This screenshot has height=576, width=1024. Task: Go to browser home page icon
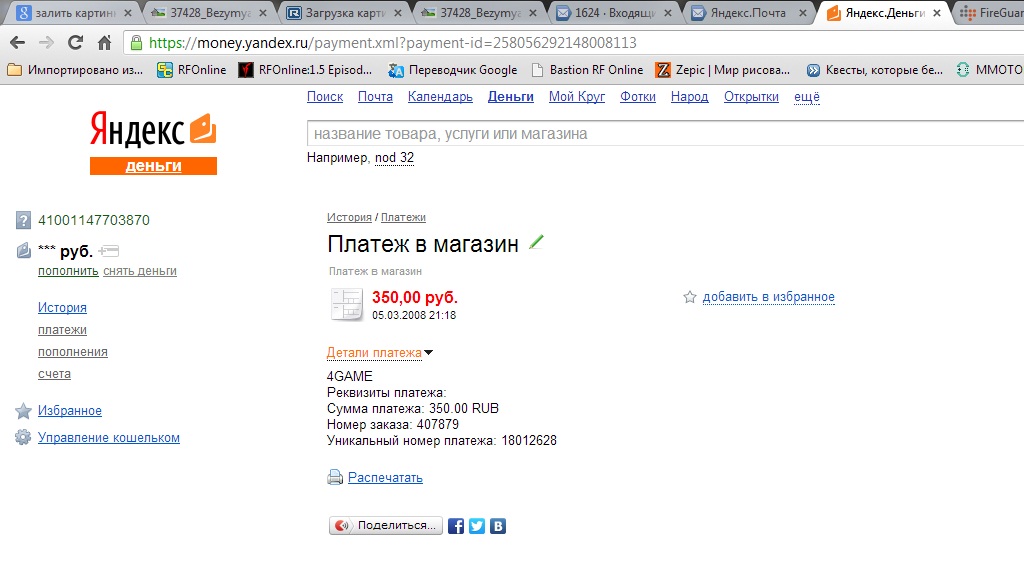(104, 43)
